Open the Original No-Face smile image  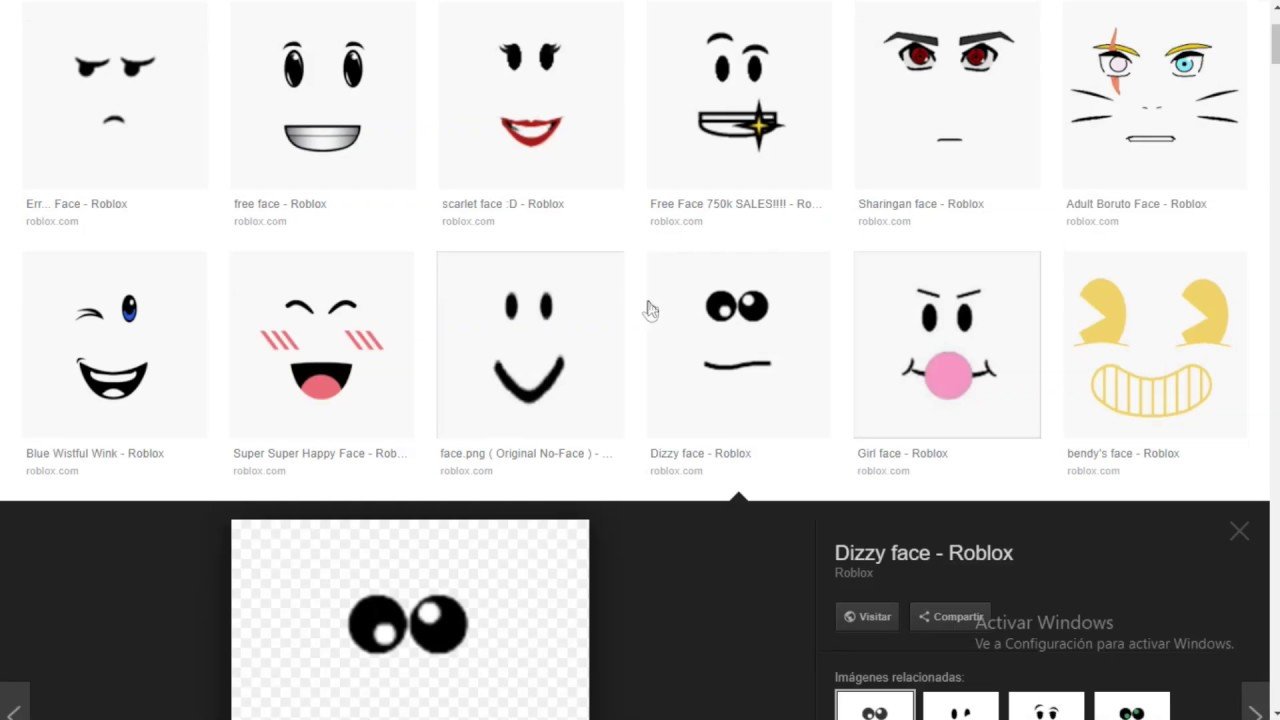(x=530, y=345)
